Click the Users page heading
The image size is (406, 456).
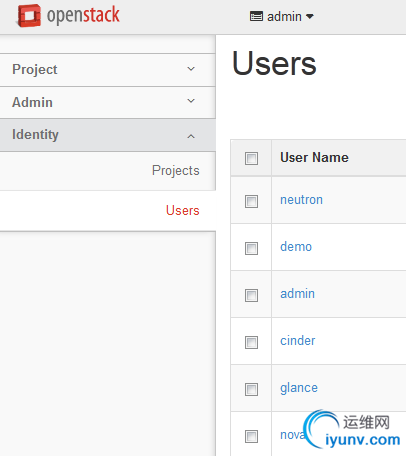274,63
